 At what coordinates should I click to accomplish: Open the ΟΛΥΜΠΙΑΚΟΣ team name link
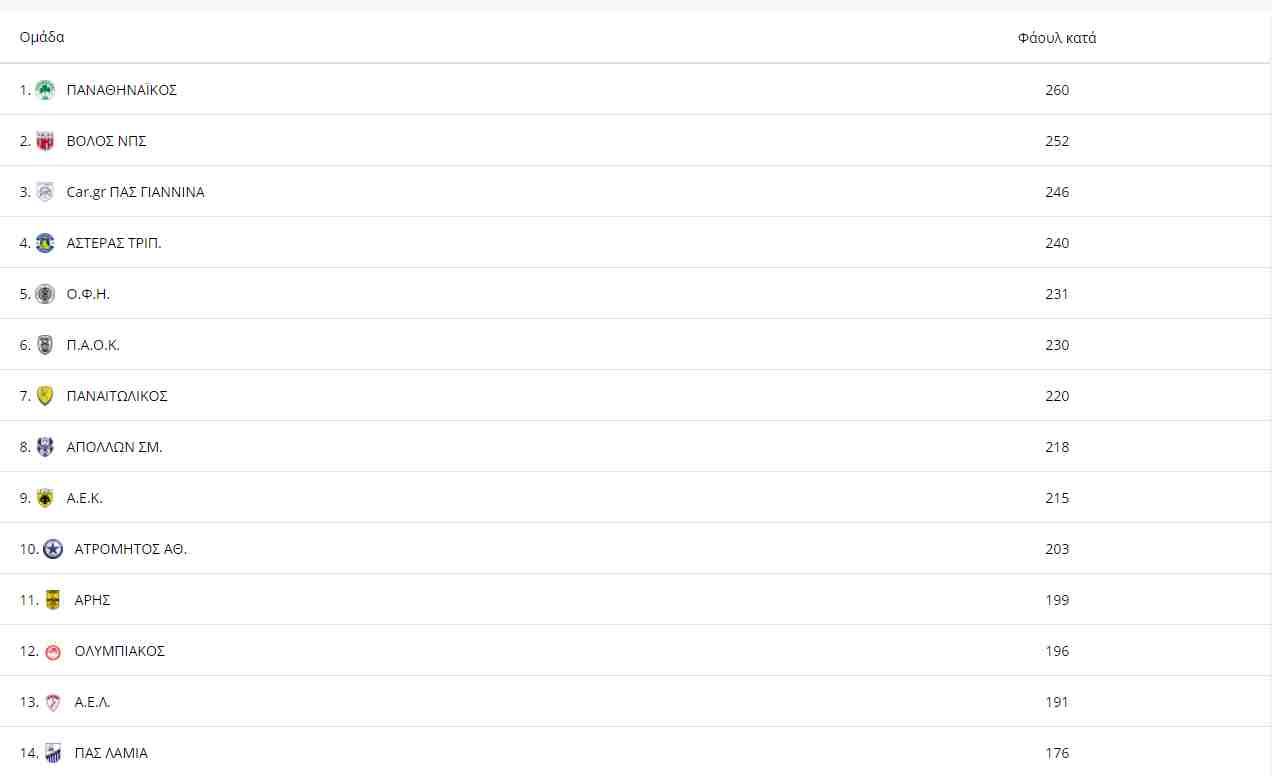[120, 651]
